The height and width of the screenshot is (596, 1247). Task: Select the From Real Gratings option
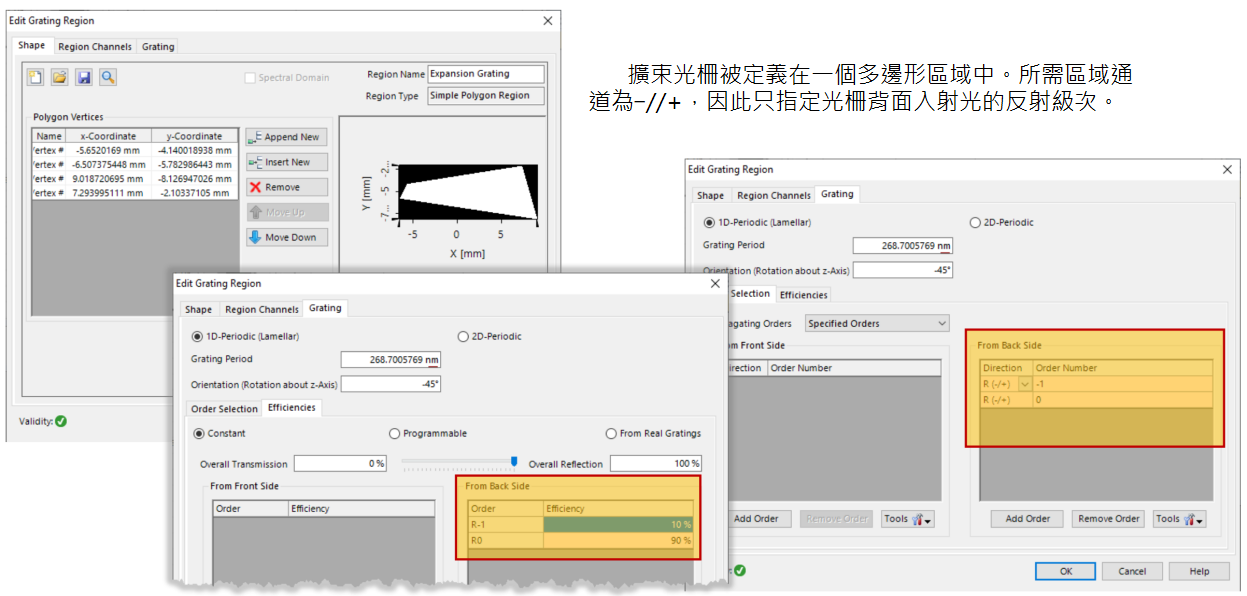611,434
